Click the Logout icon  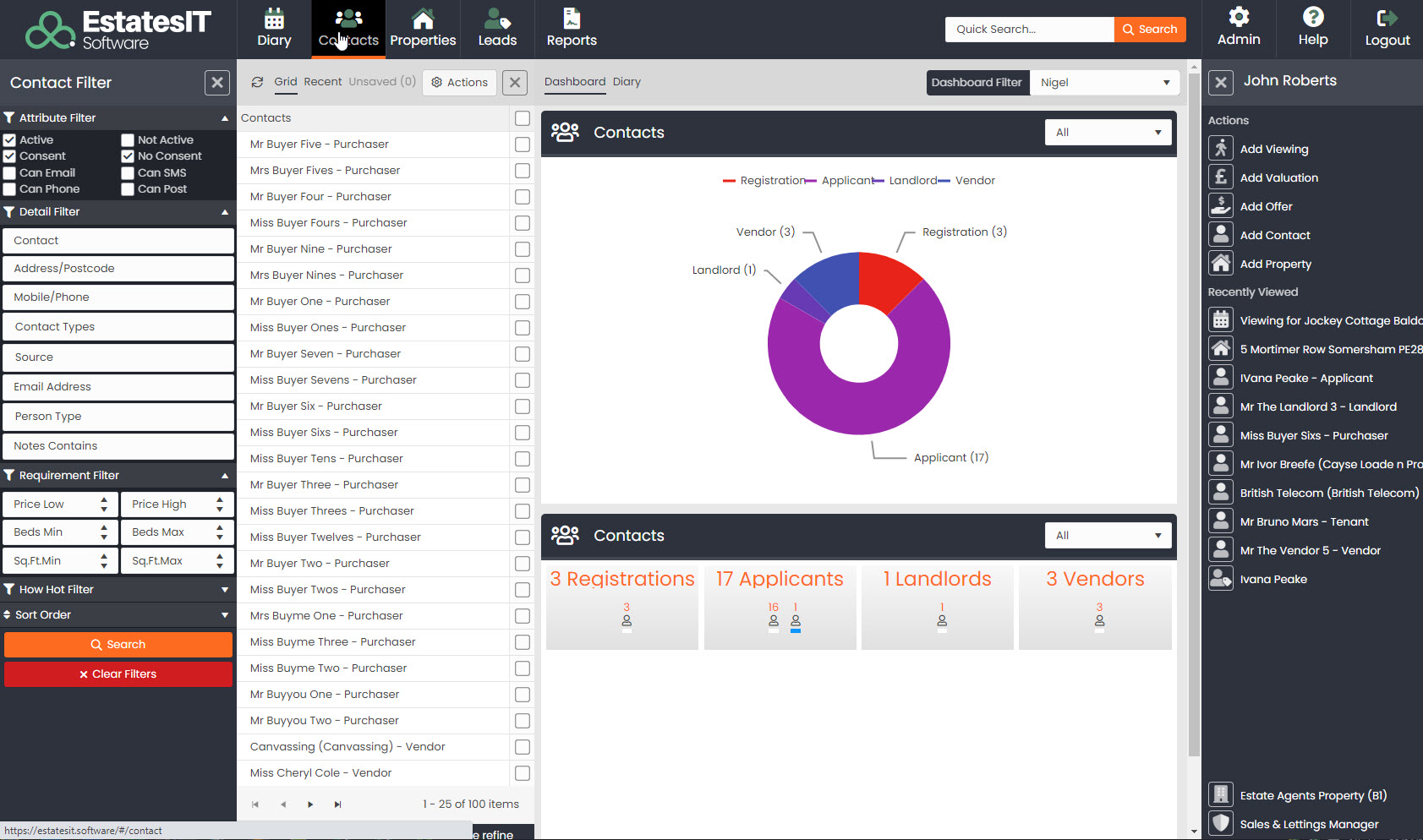1387,19
